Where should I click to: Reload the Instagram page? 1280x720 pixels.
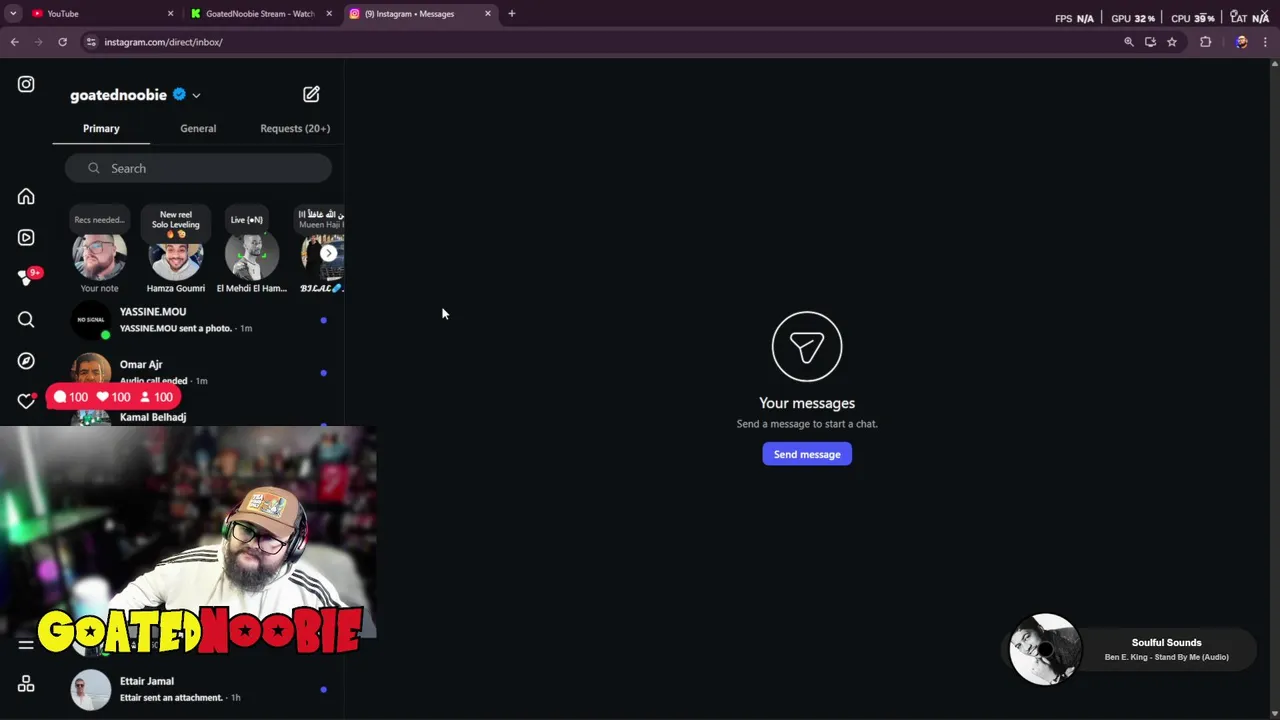tap(62, 42)
